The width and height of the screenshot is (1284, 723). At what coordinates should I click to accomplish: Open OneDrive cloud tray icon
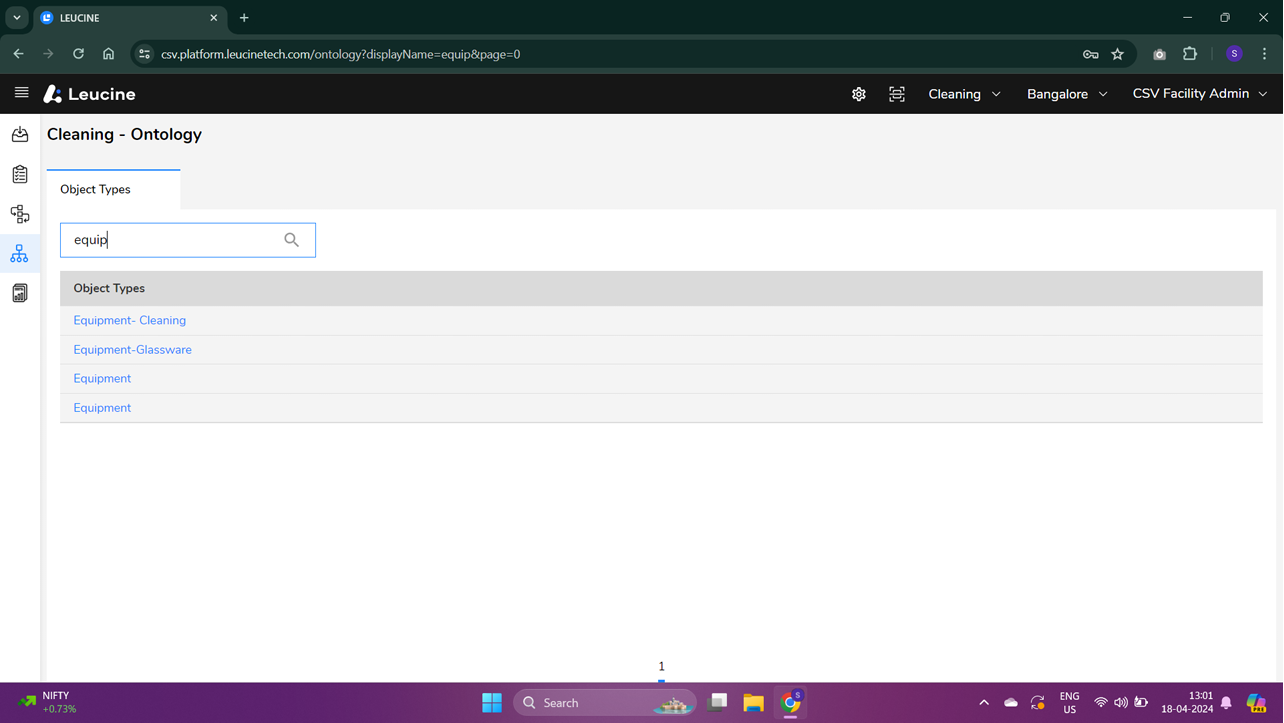coord(1011,703)
